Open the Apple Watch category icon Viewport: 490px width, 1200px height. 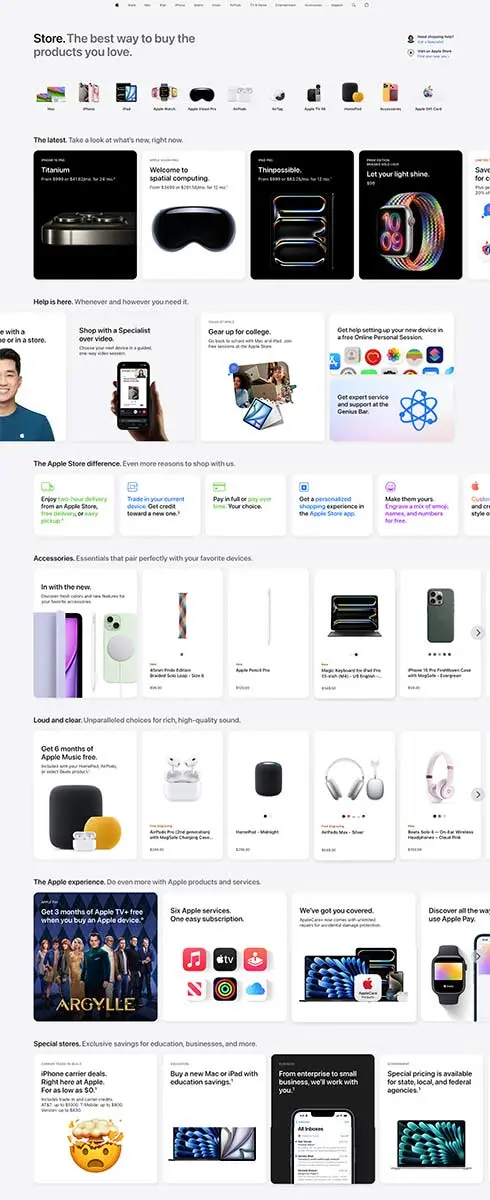click(164, 94)
